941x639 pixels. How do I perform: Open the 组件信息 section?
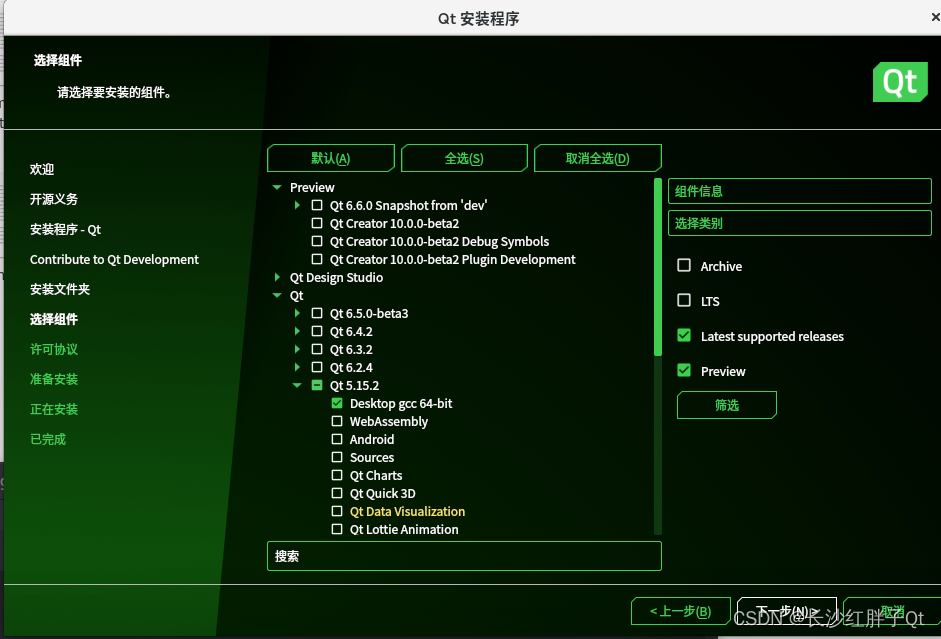pos(799,191)
